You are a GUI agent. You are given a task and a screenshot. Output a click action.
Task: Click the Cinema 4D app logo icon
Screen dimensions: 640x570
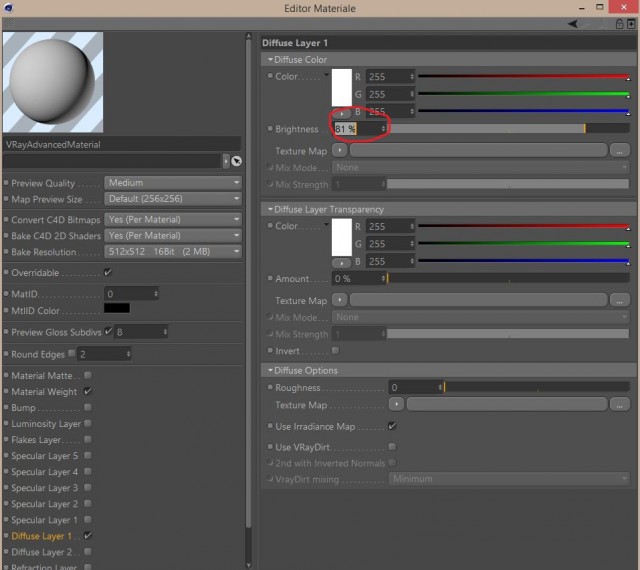pos(9,8)
